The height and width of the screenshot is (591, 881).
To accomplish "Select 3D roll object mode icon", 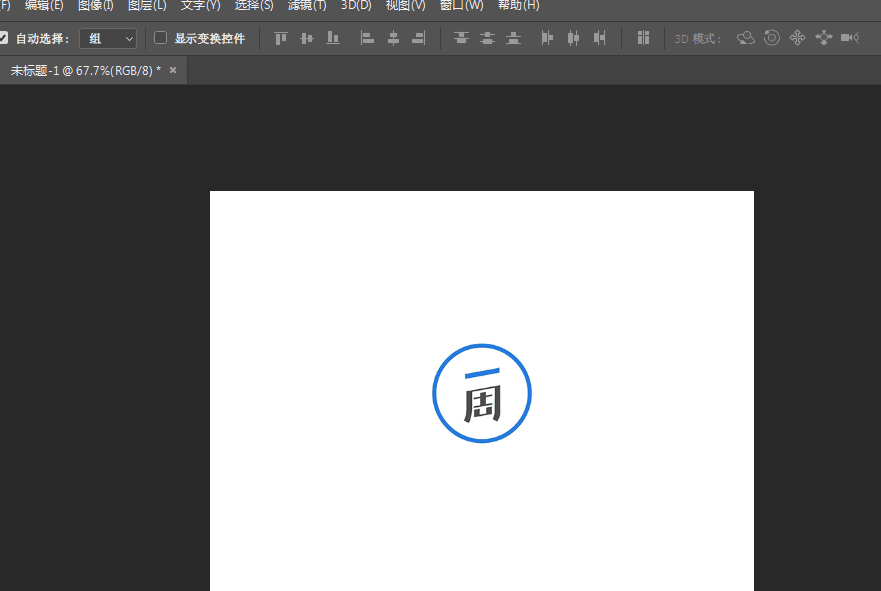I will point(771,38).
